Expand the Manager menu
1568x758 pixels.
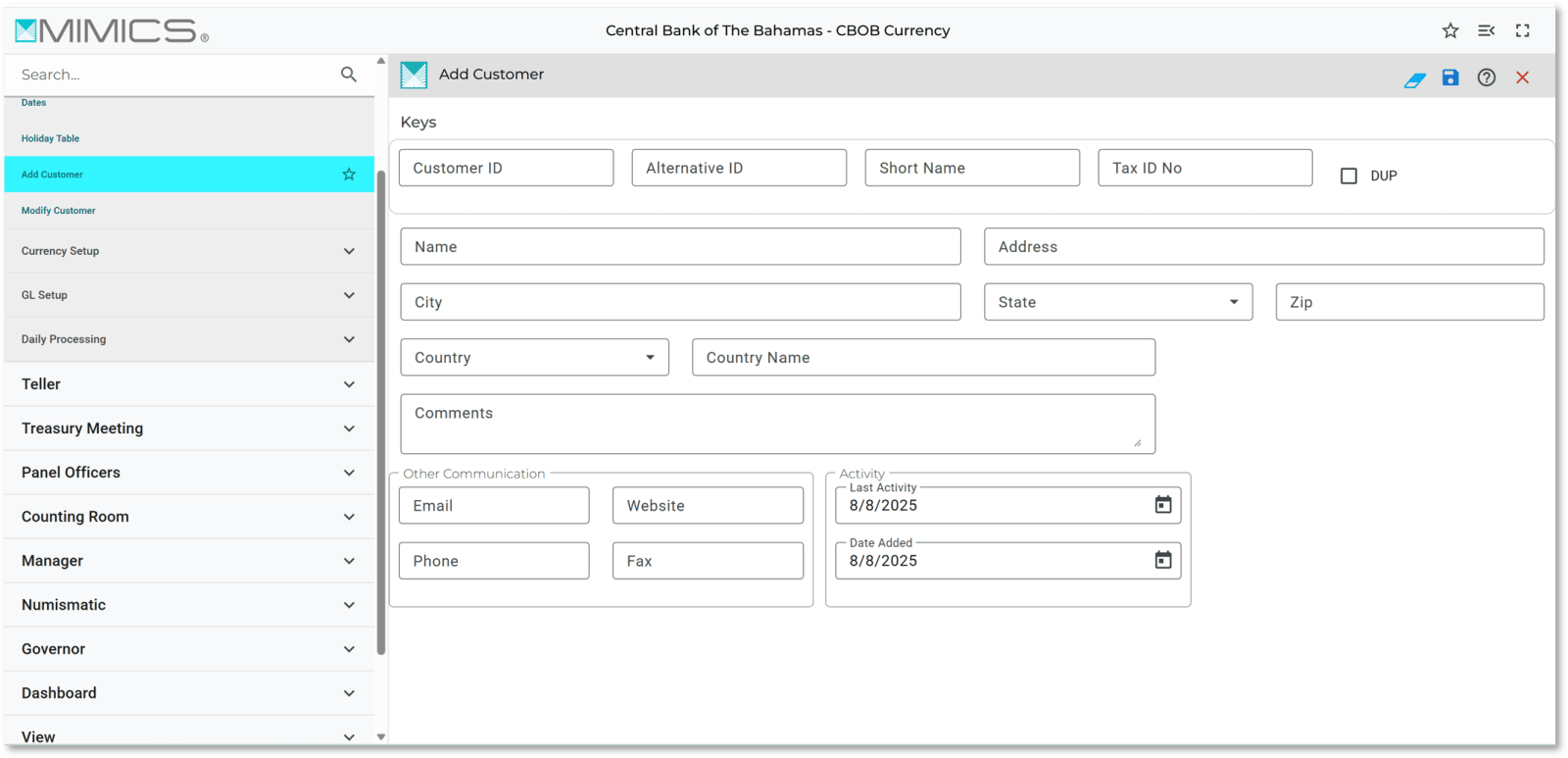[189, 561]
